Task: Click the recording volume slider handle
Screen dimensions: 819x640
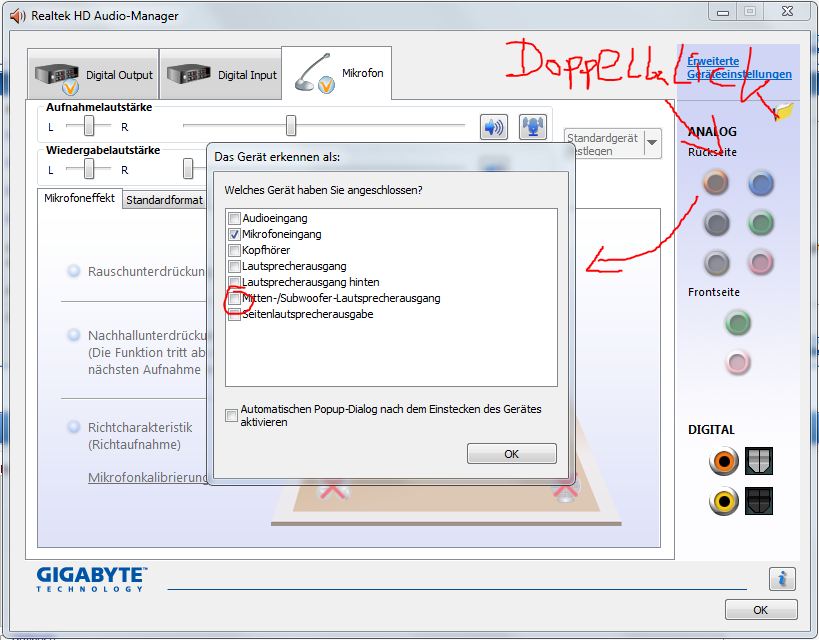Action: [291, 125]
